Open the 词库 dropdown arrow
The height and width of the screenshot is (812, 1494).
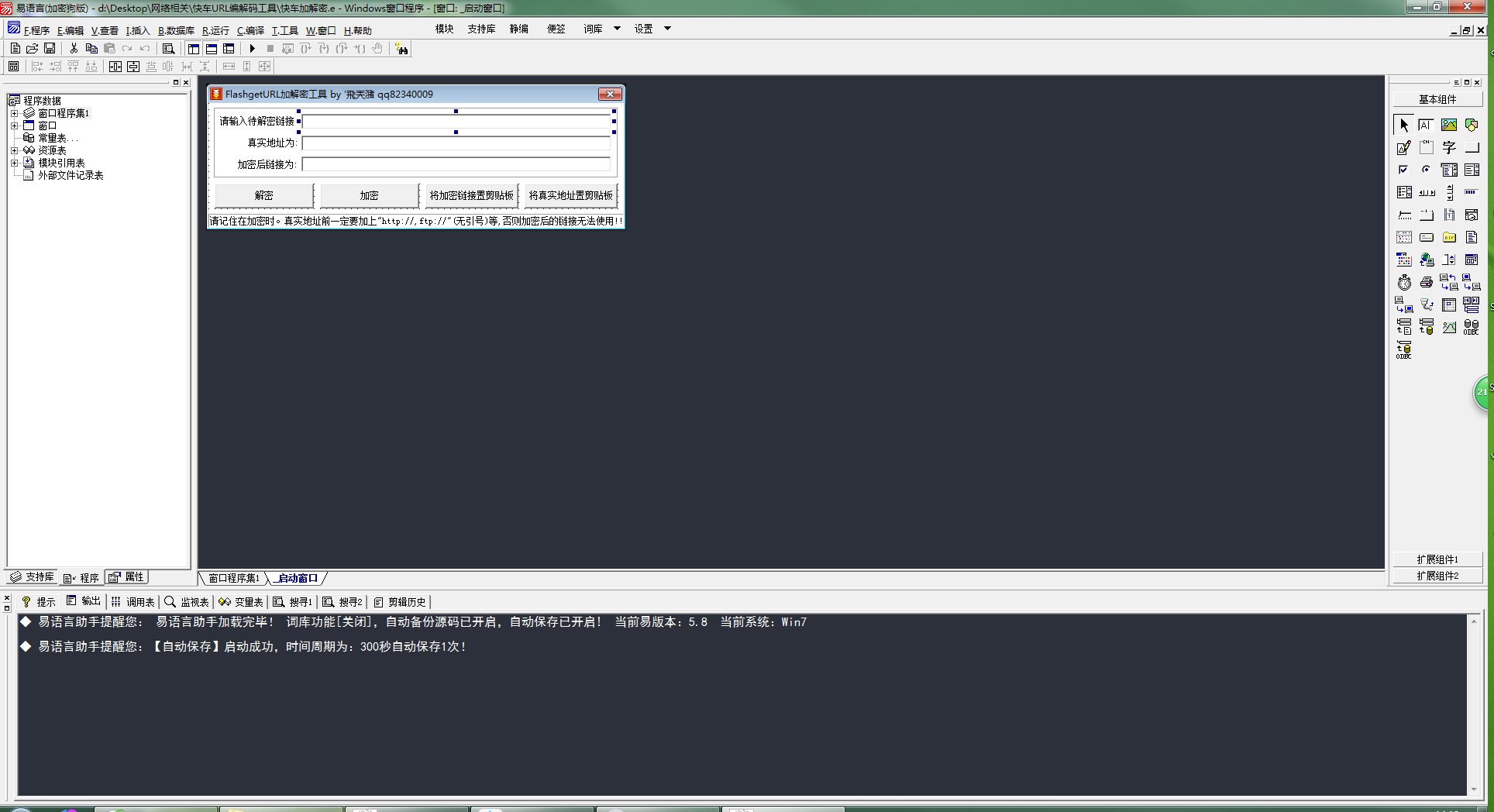click(618, 29)
